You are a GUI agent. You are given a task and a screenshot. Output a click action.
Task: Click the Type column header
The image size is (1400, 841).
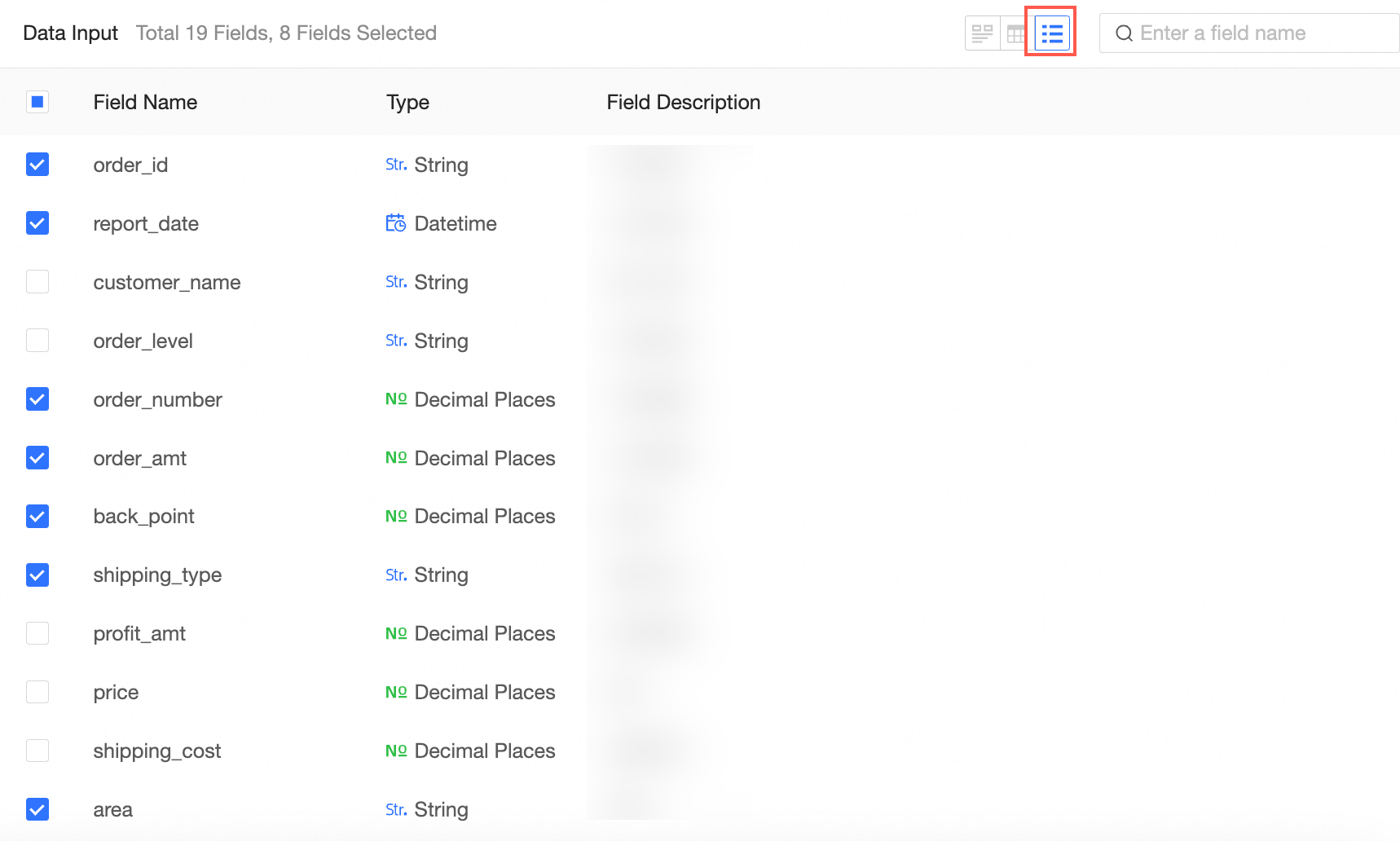(407, 103)
